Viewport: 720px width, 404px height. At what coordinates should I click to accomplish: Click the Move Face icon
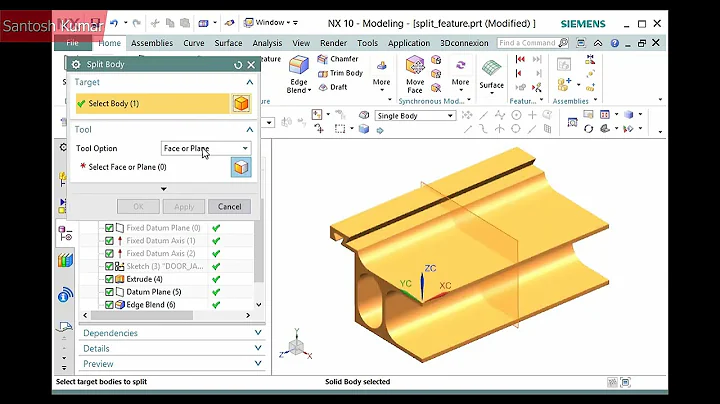pos(415,66)
